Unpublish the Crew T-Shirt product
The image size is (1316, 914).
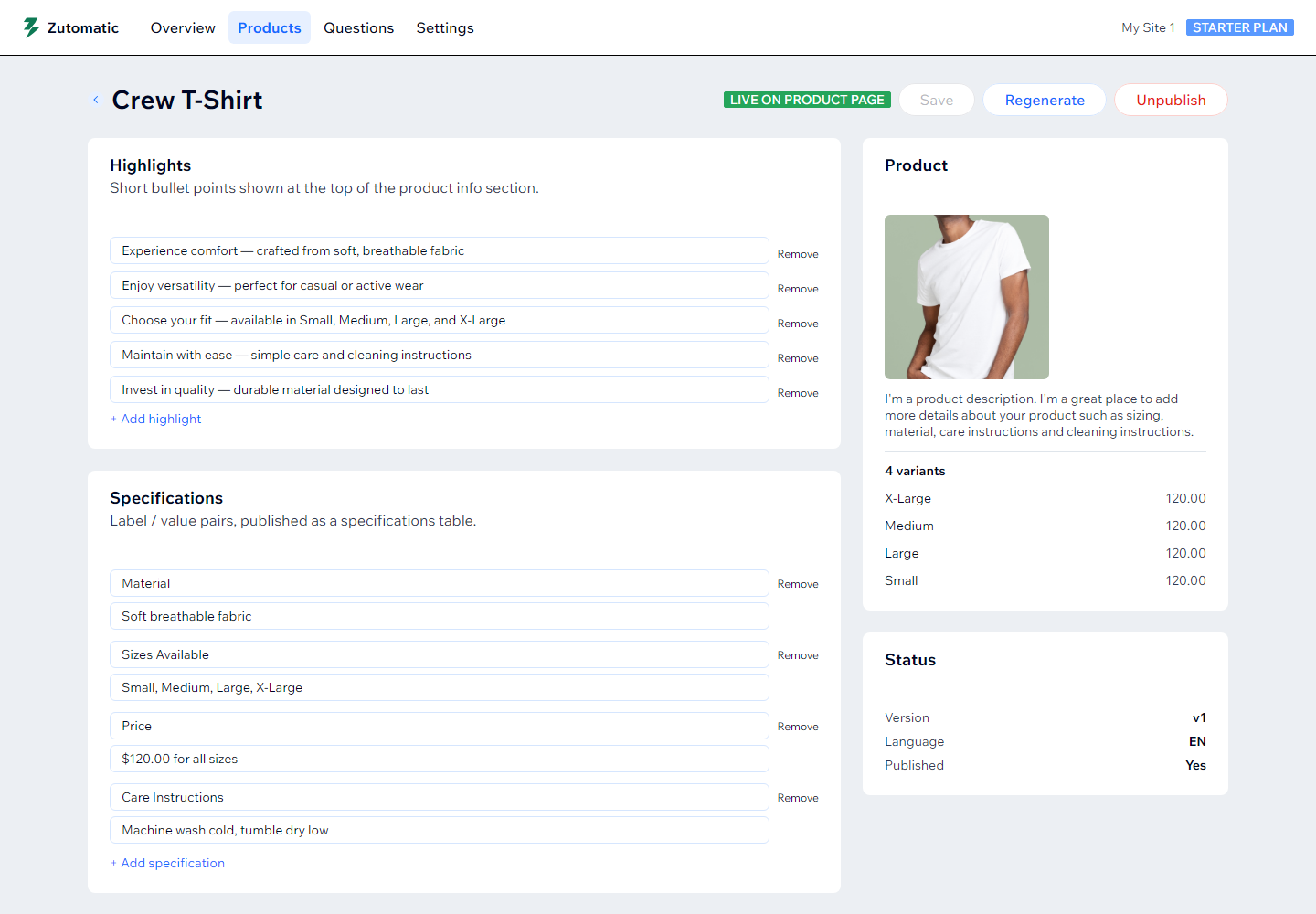[1171, 100]
